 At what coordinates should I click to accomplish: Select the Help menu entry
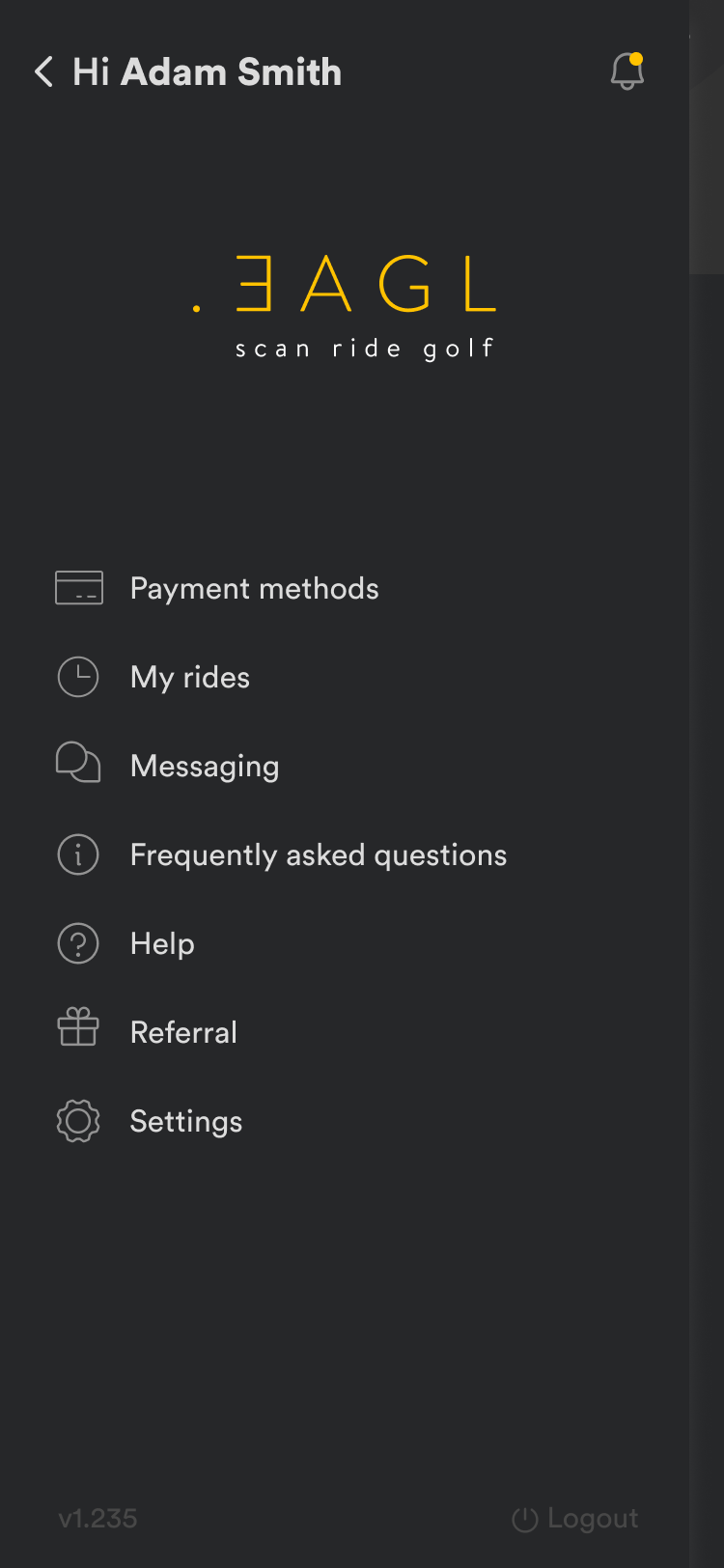click(x=162, y=943)
